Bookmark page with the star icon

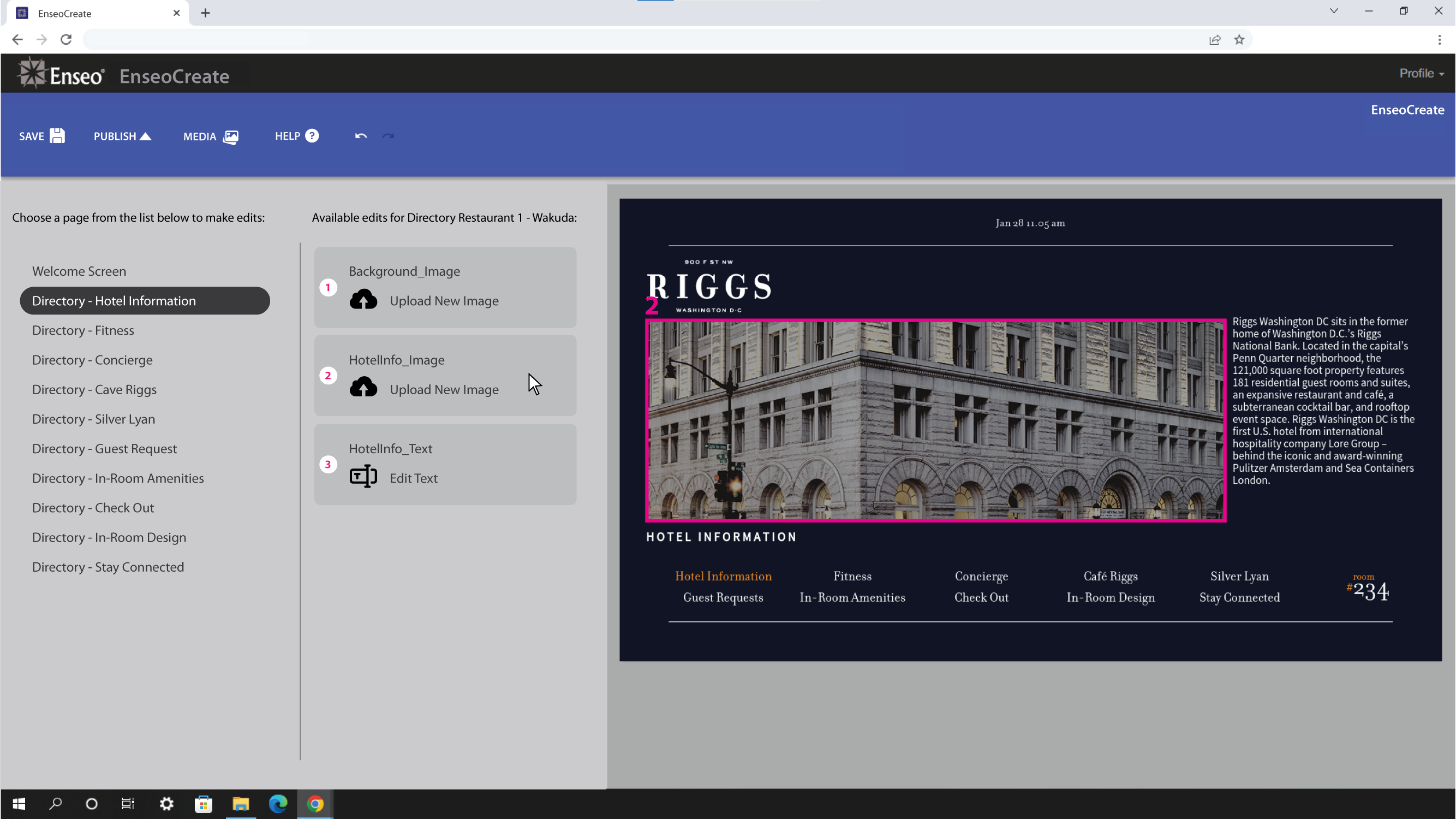click(1239, 40)
